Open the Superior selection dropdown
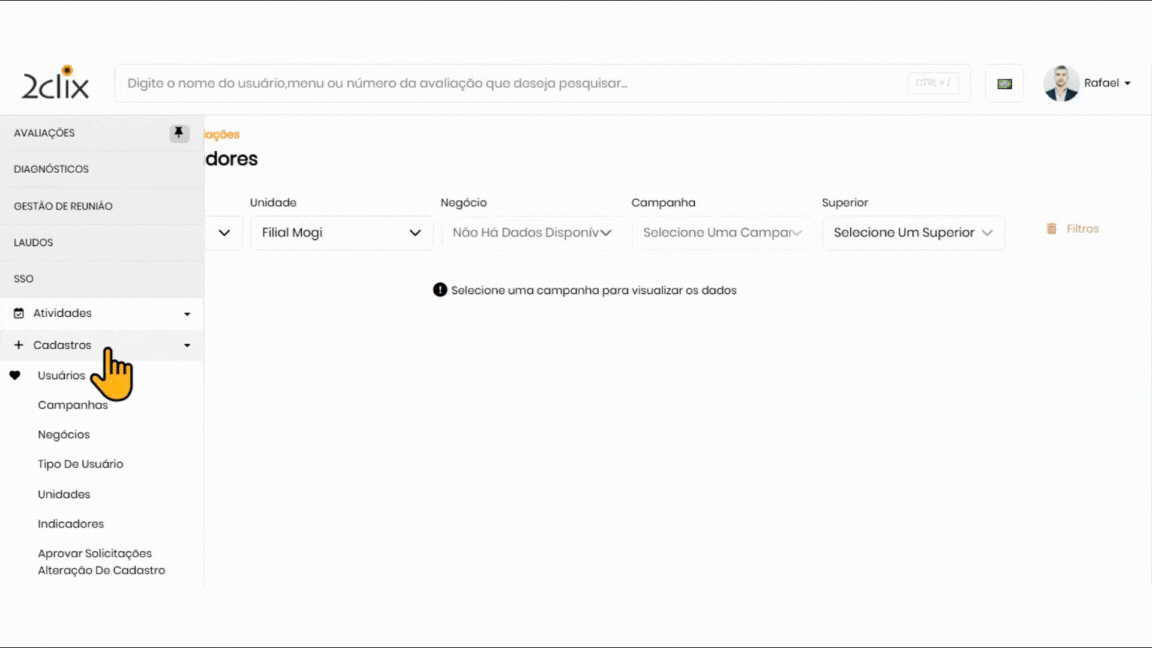 912,233
